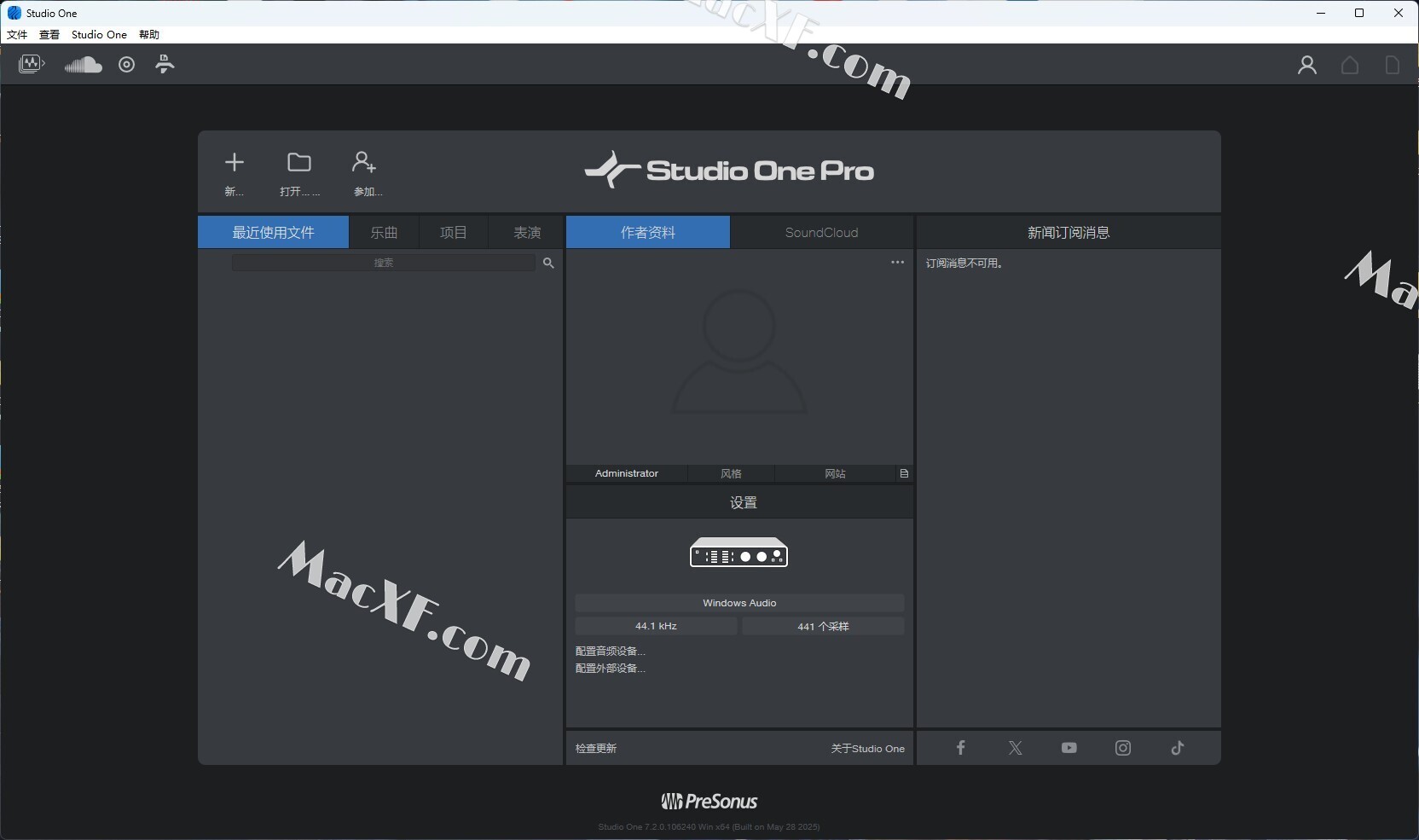The width and height of the screenshot is (1419, 840).
Task: Click 配置外部设备... link
Action: (611, 668)
